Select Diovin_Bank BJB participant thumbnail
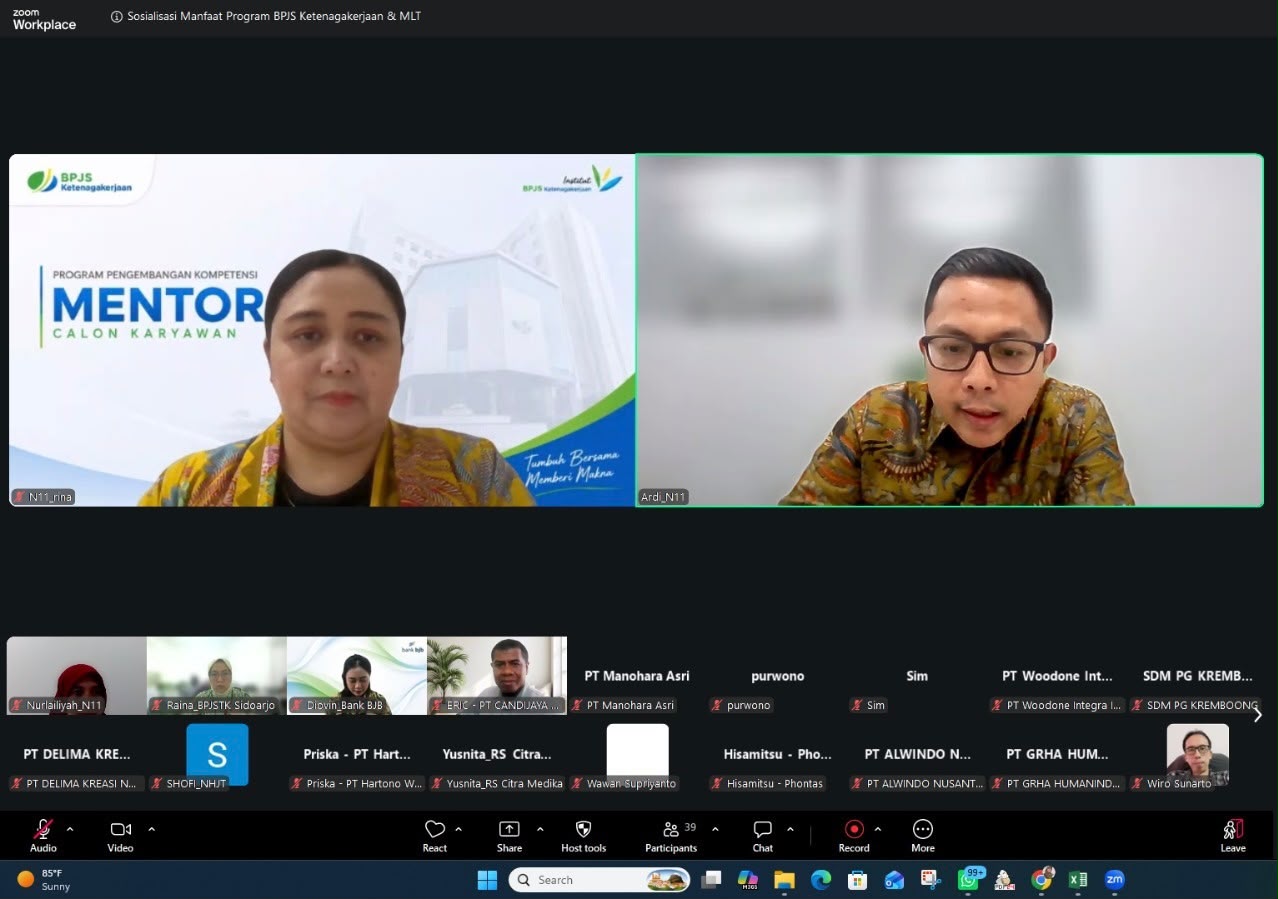This screenshot has width=1278, height=899. point(357,676)
